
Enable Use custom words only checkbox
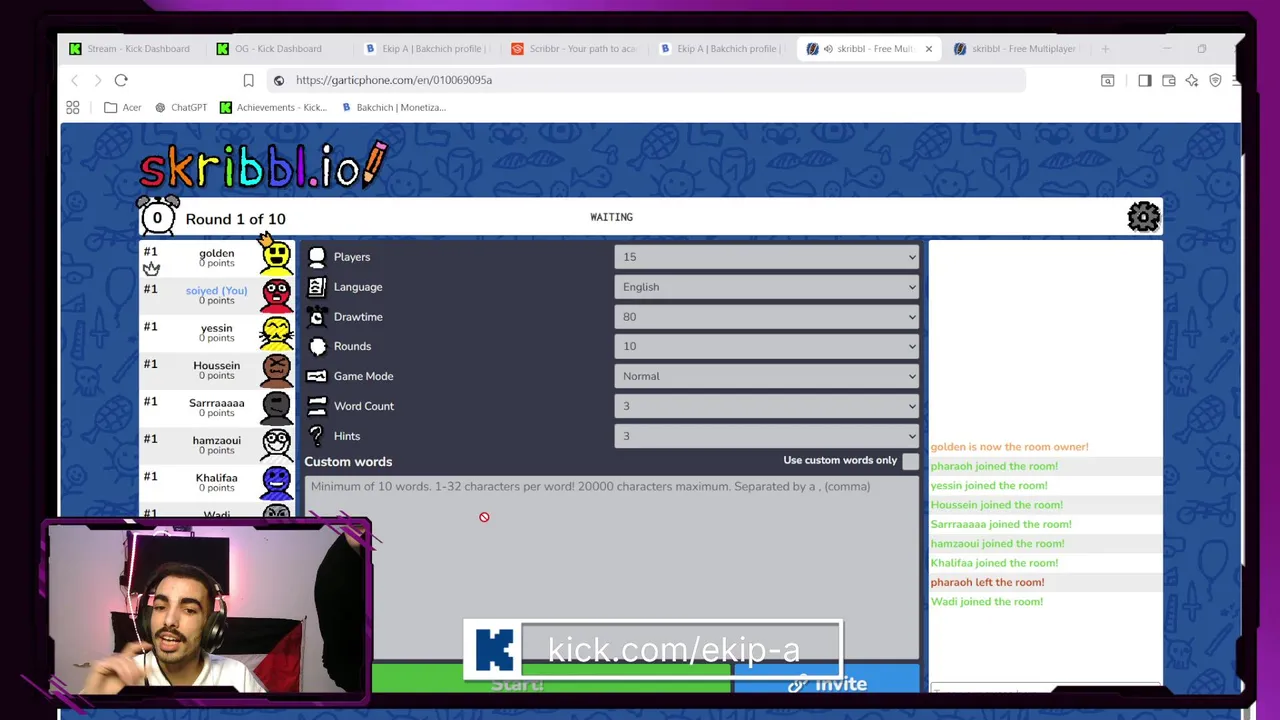click(x=910, y=461)
